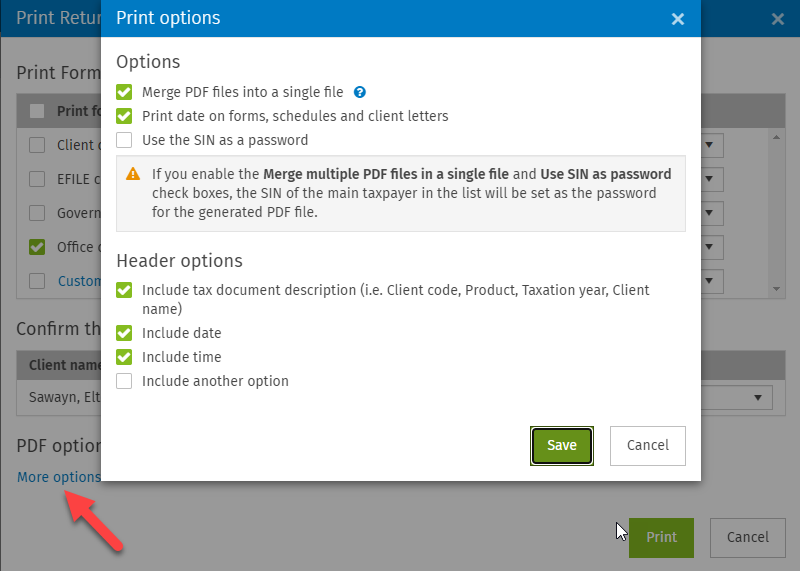Close the Print Return window behind the dialog
This screenshot has height=571, width=800.
click(778, 19)
